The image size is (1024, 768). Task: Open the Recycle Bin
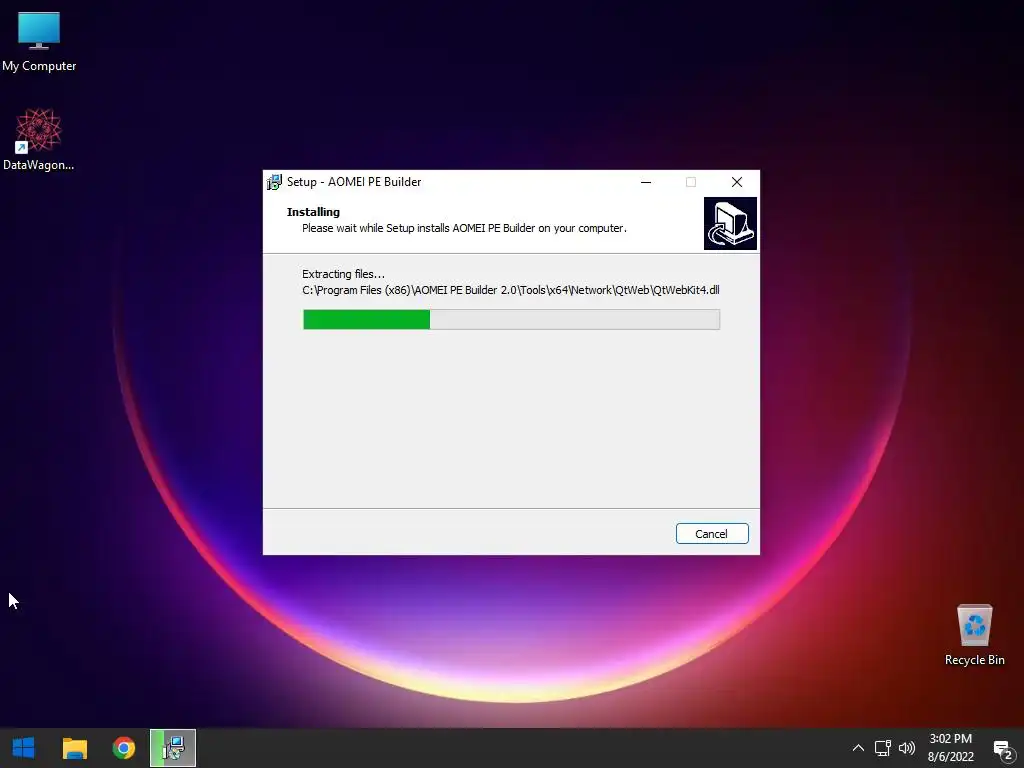click(974, 635)
